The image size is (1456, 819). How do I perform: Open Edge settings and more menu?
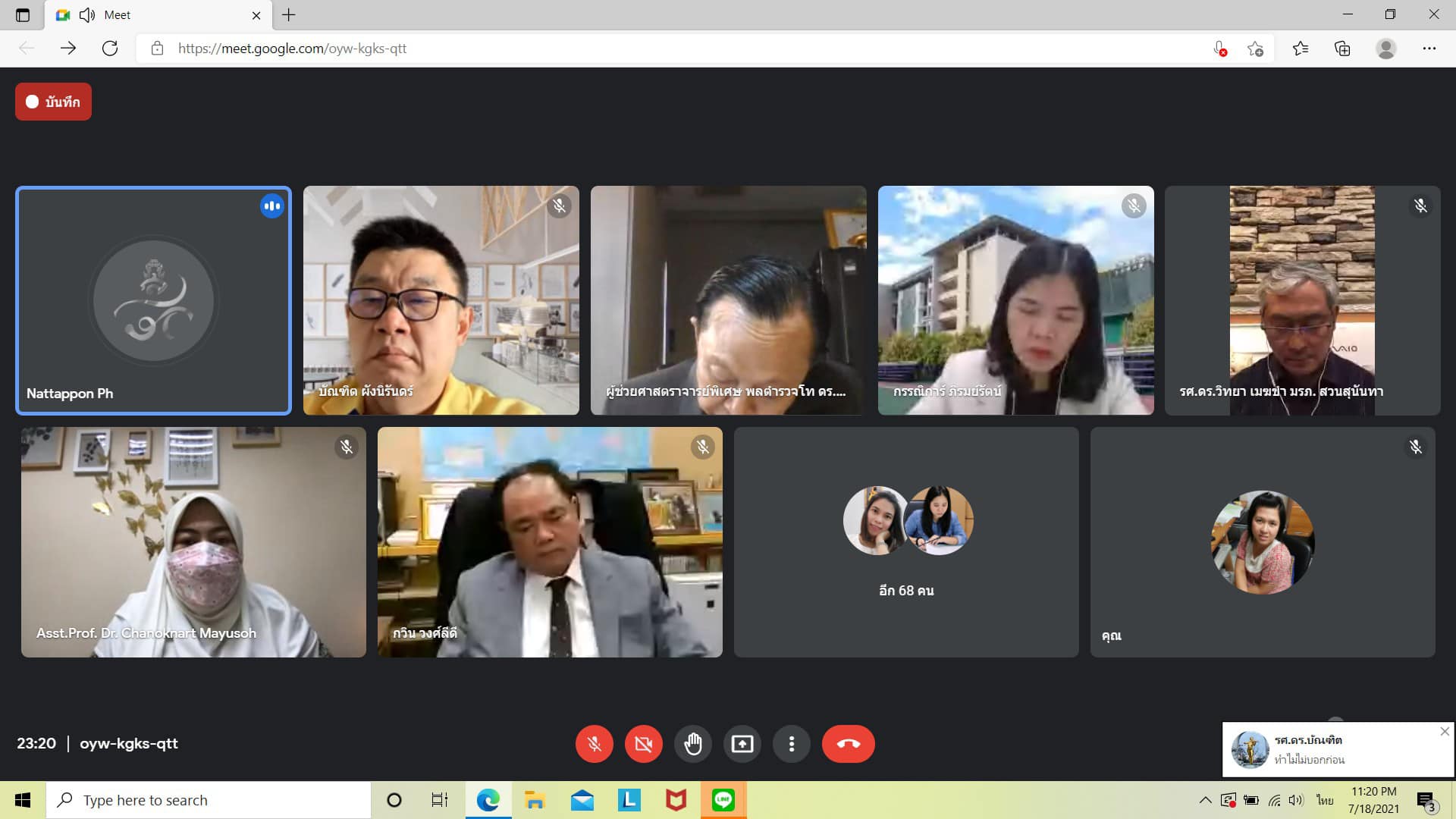1429,49
